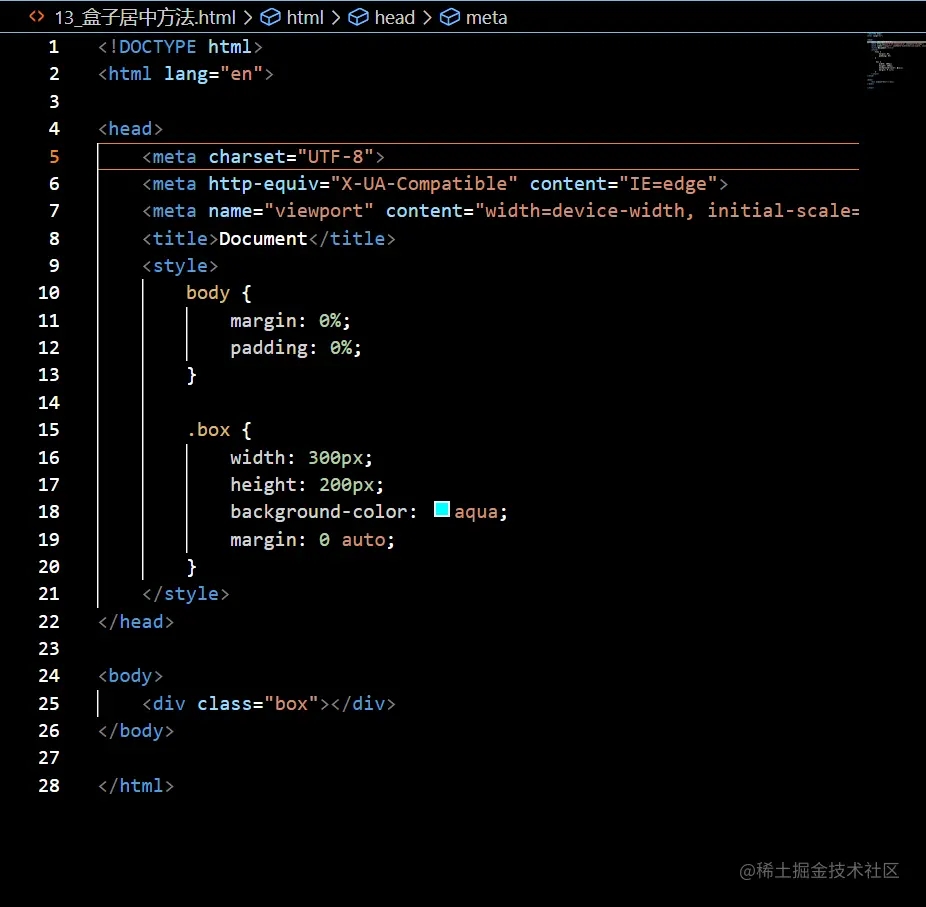The height and width of the screenshot is (907, 926).
Task: Click "width=device-width" content string
Action: pos(585,211)
